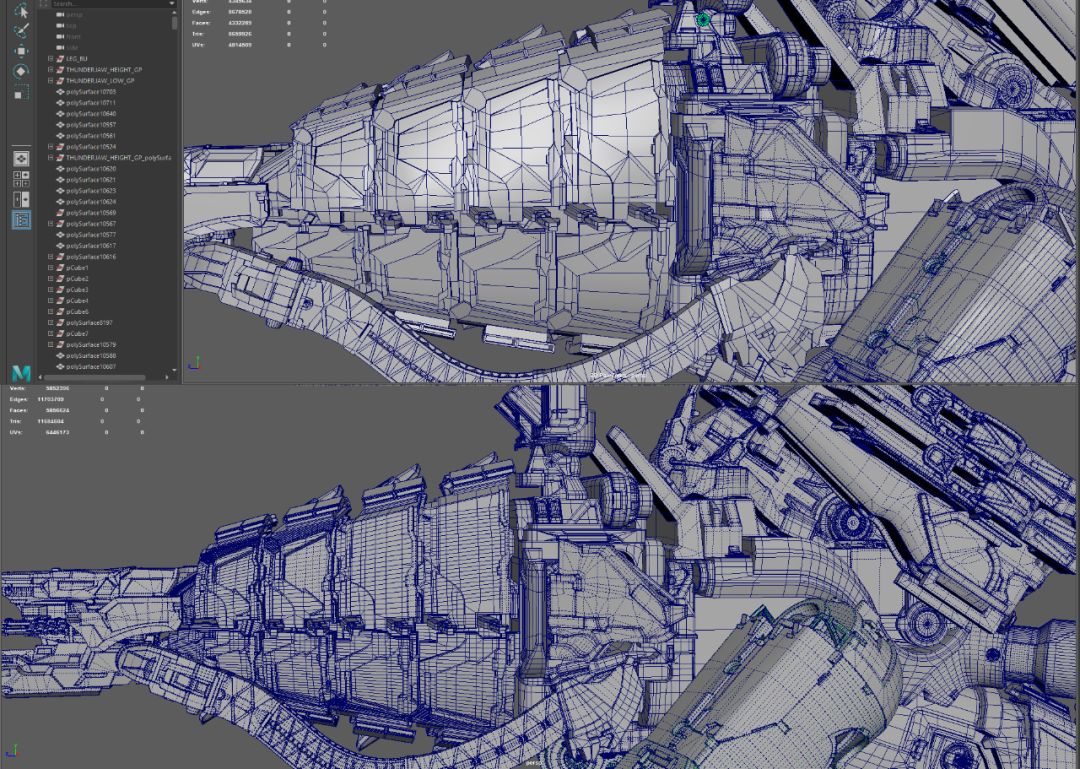This screenshot has height=769, width=1080.
Task: Choose the Paint Selection tool
Action: pyautogui.click(x=21, y=30)
